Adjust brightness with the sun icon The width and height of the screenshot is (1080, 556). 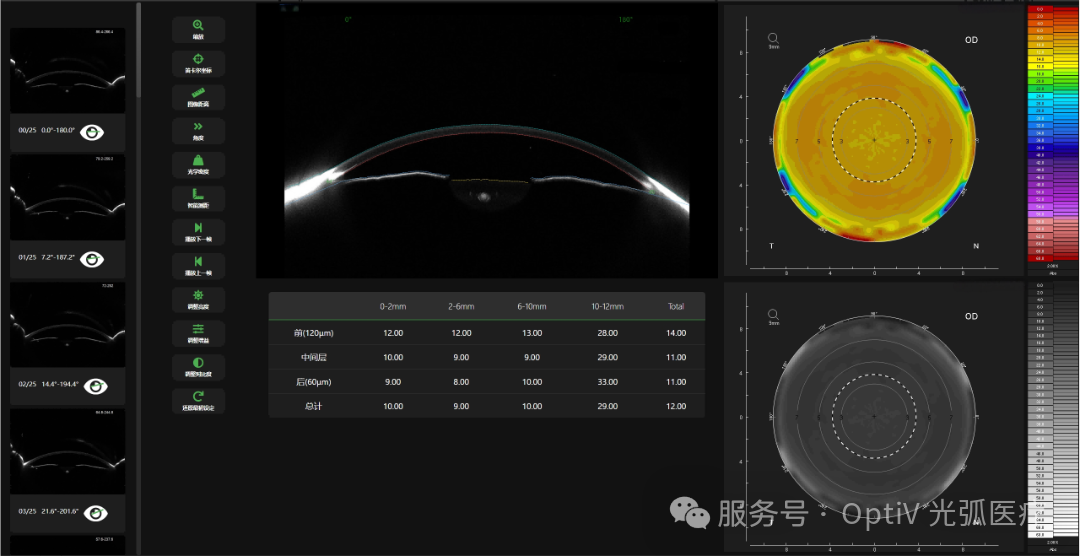pos(198,299)
